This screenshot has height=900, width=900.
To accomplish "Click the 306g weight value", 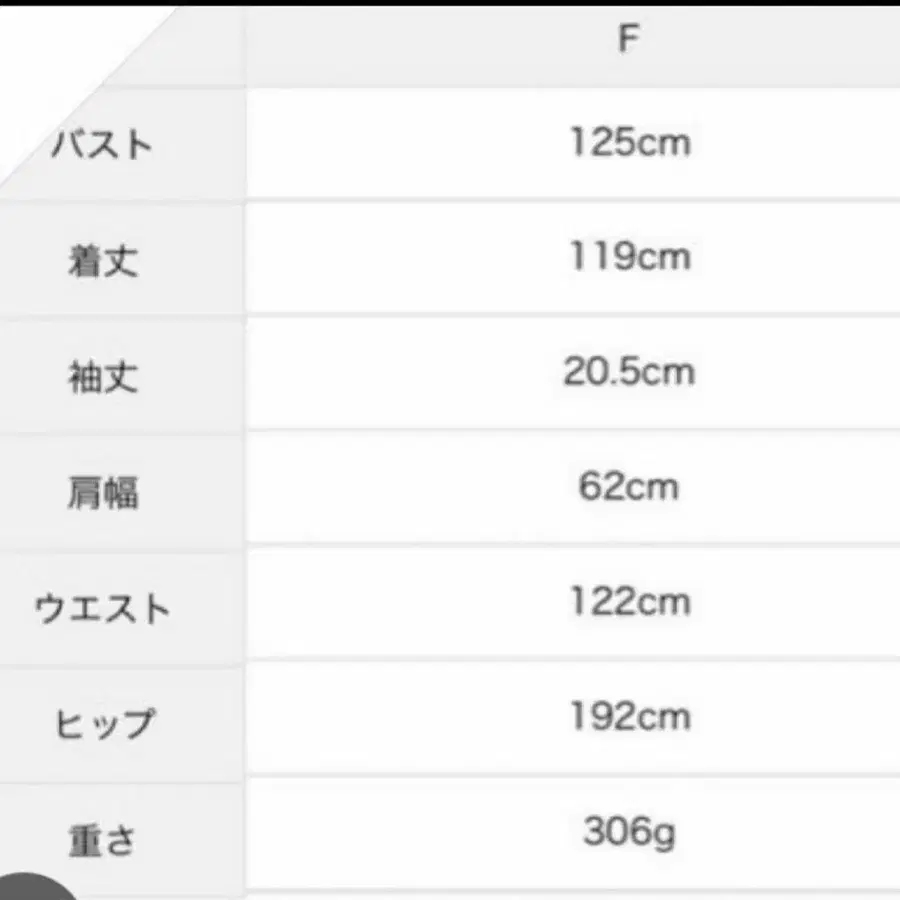I will point(629,833).
